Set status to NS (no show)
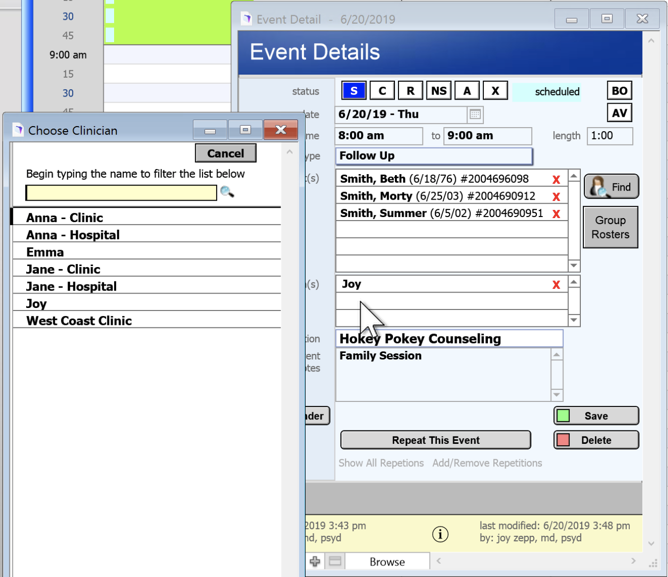 [438, 91]
